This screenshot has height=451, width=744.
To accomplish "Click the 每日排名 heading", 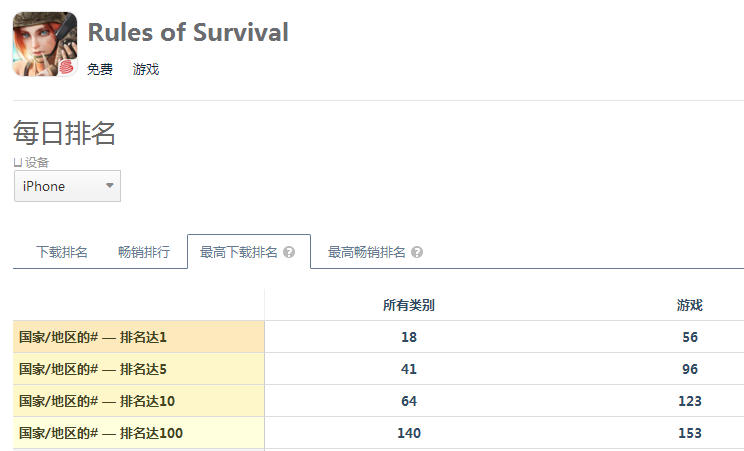I will (64, 132).
